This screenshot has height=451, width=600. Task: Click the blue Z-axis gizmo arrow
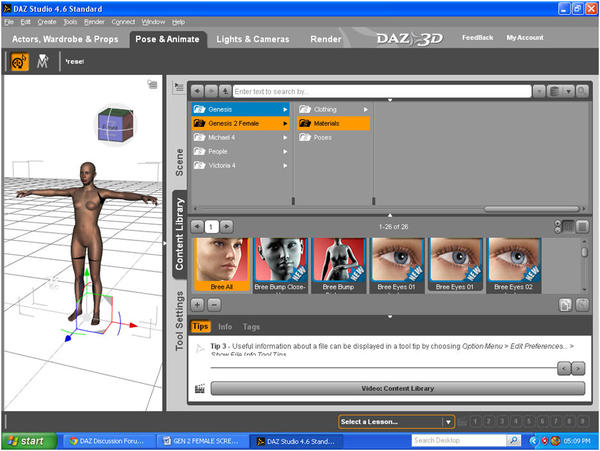(x=68, y=338)
